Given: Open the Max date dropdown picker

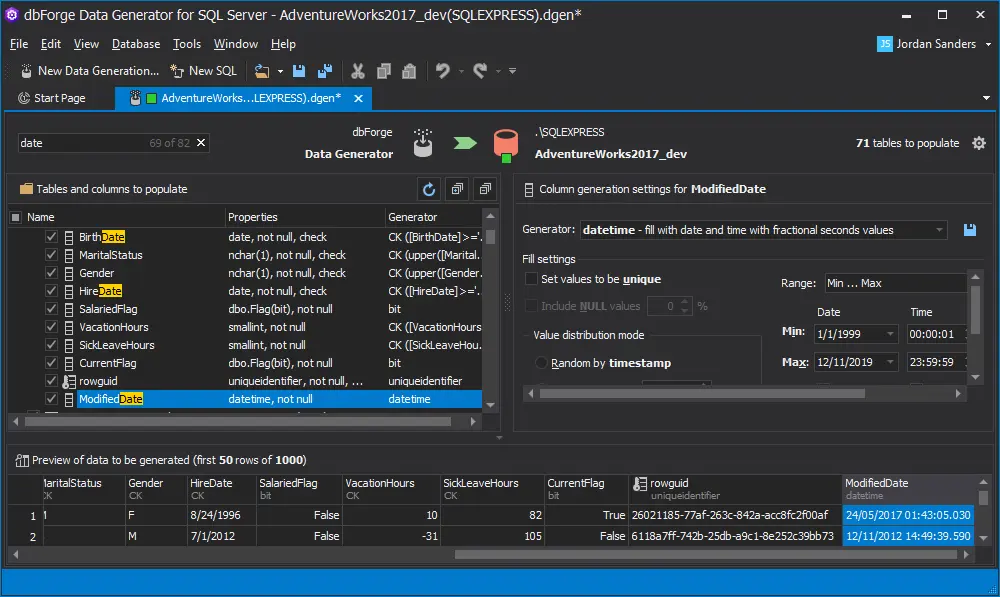Looking at the screenshot, I should click(x=889, y=362).
